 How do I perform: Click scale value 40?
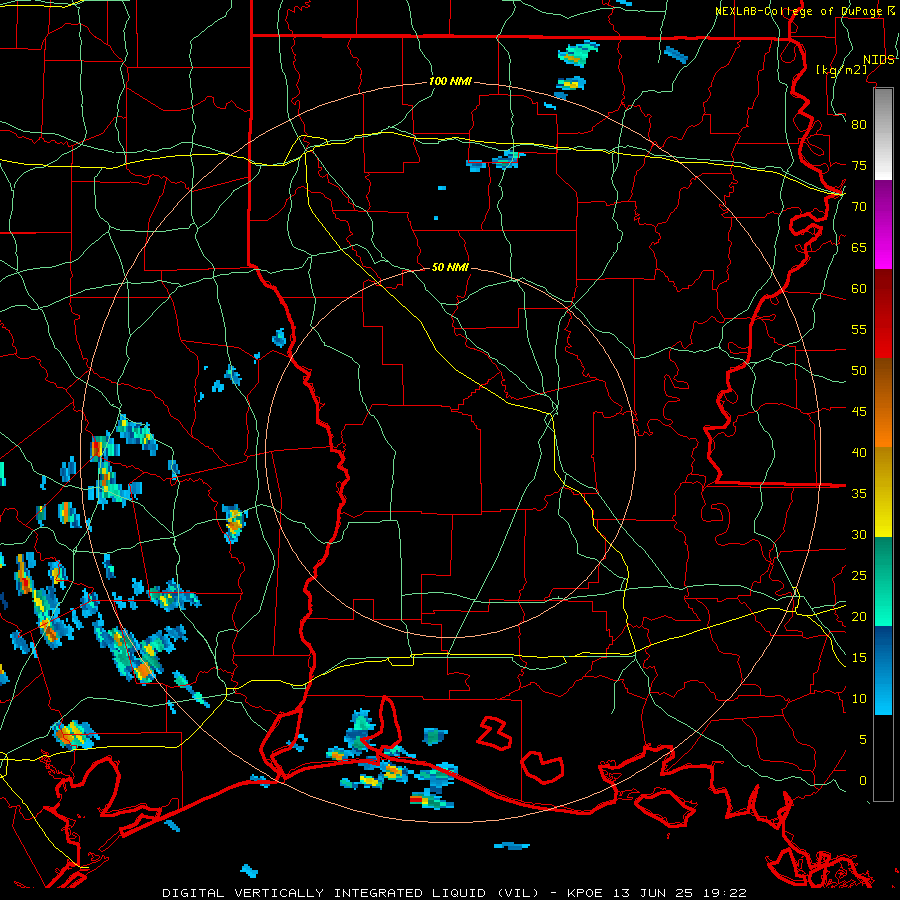click(x=859, y=452)
